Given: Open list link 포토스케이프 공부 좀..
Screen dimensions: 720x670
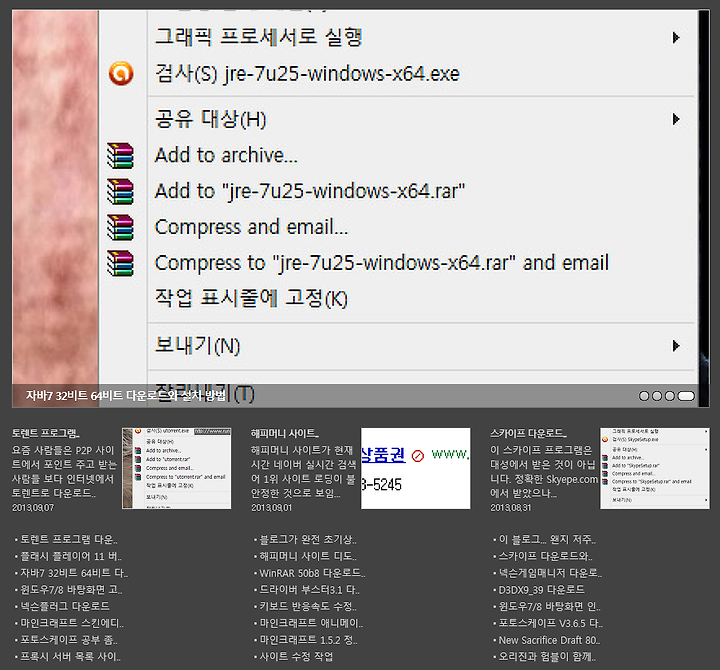Looking at the screenshot, I should coord(68,640).
